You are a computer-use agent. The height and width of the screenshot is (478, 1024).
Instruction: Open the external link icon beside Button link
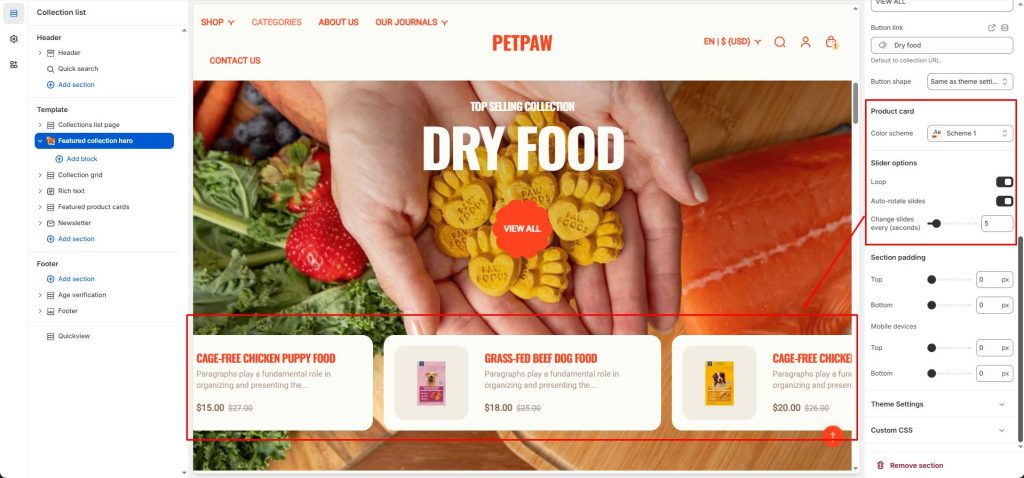[x=991, y=28]
